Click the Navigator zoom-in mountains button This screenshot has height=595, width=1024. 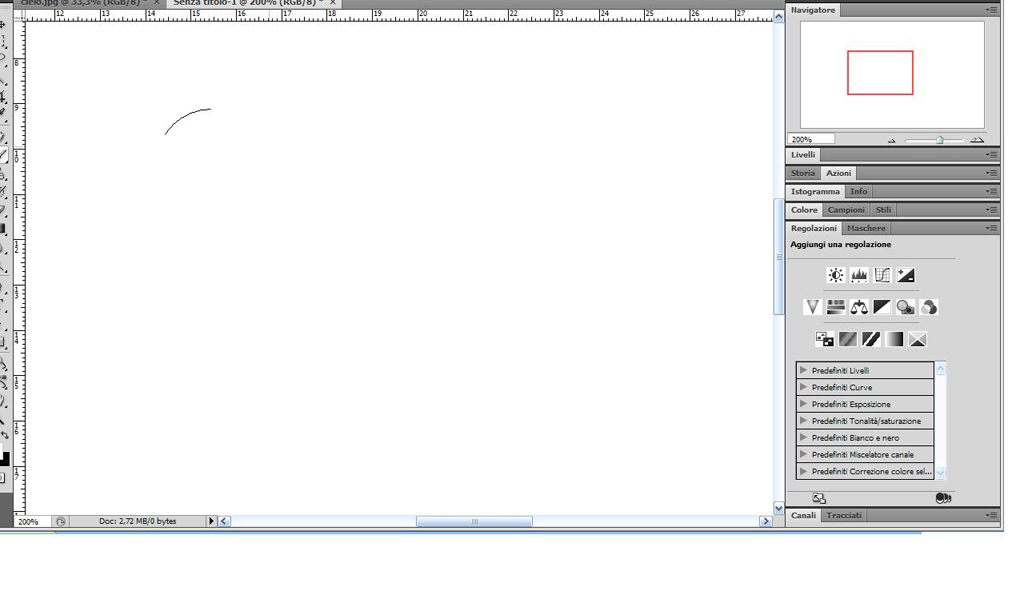977,140
